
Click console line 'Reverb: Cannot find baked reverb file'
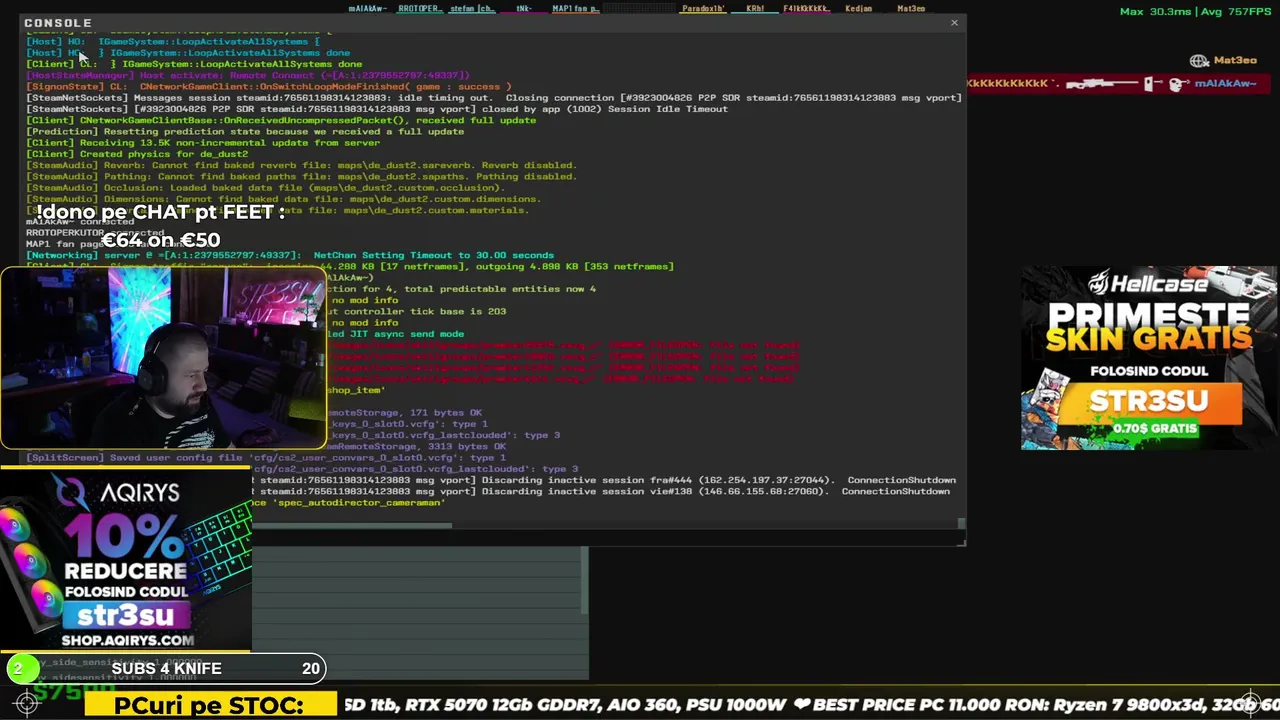tap(301, 165)
